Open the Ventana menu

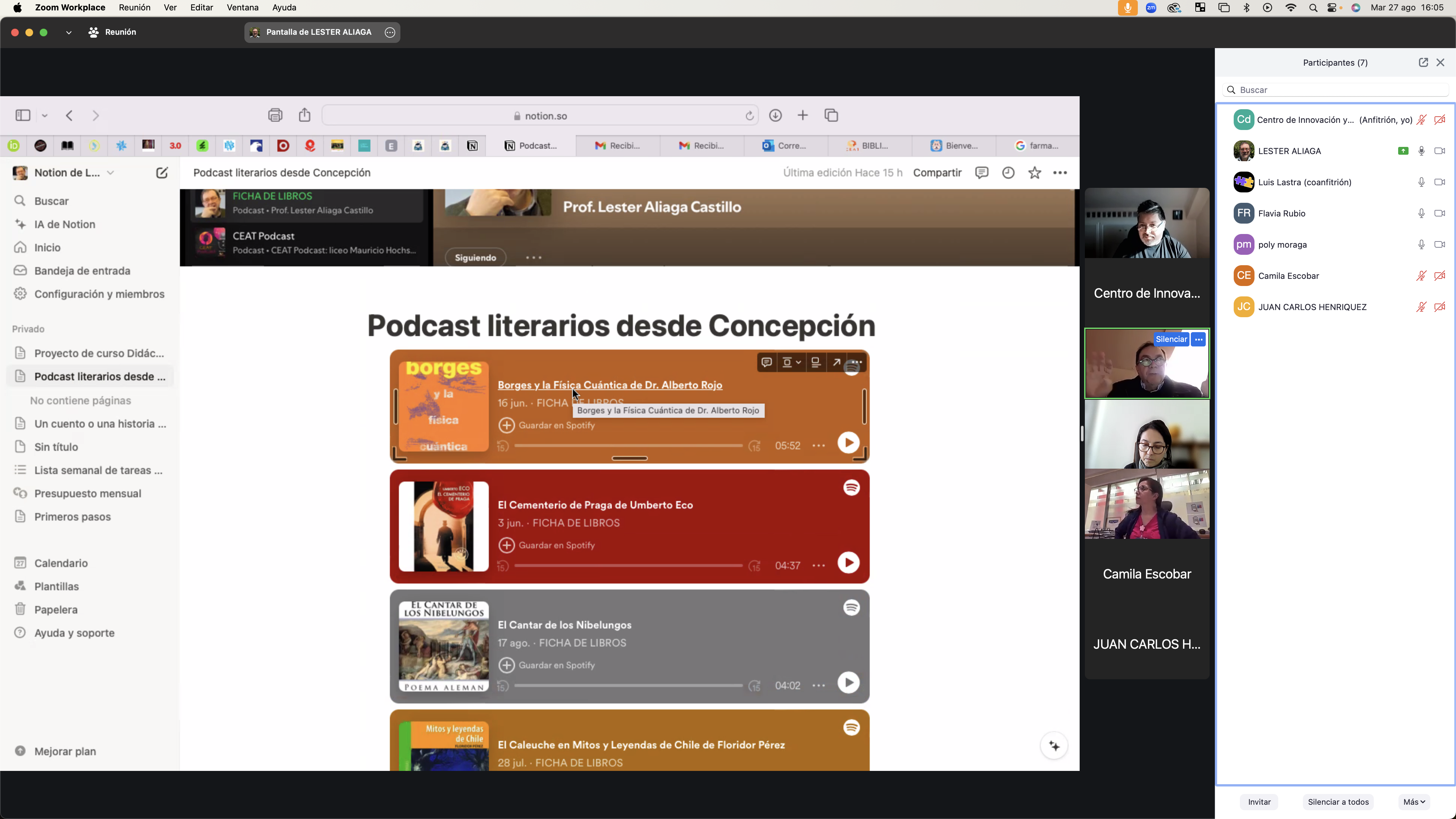242,7
